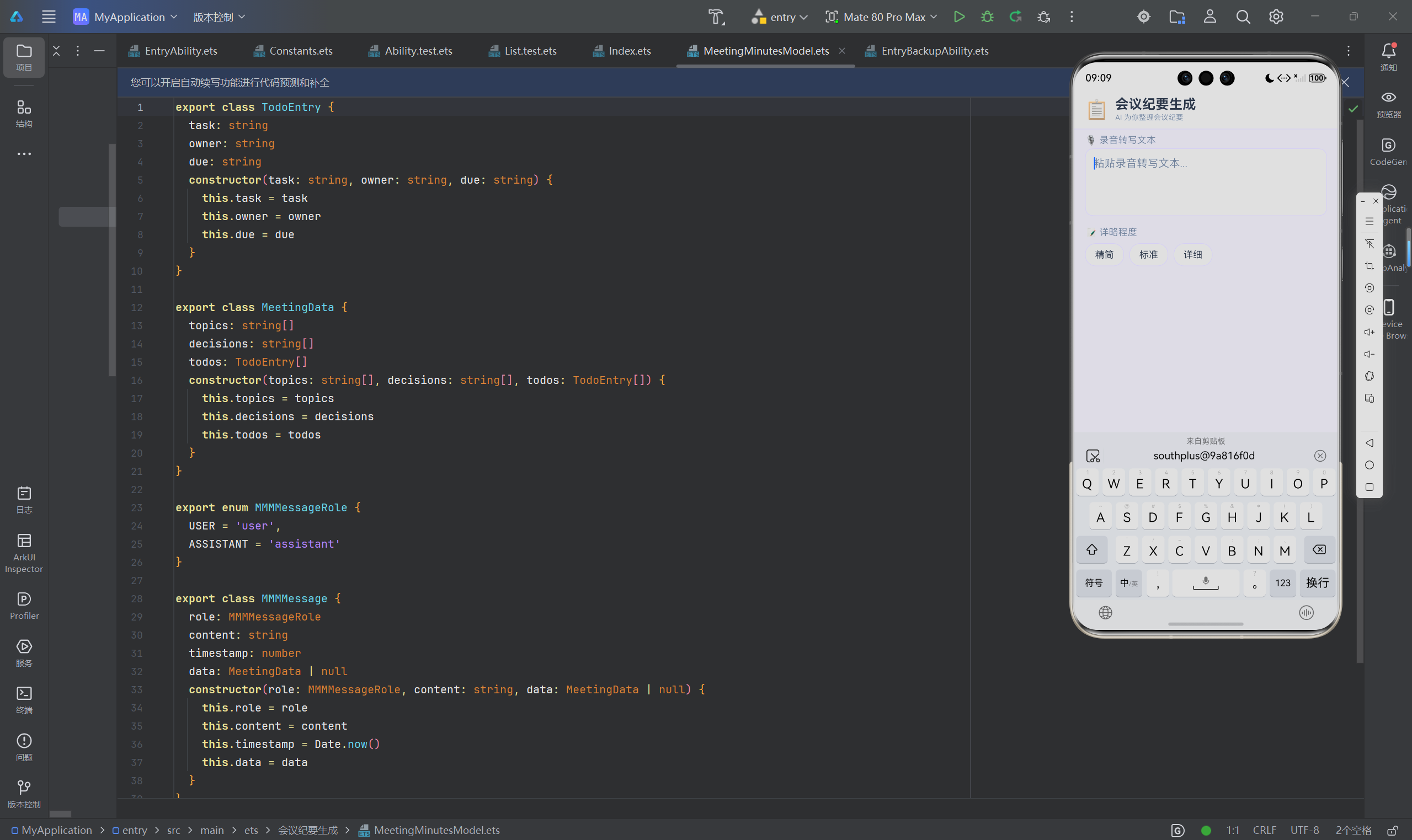
Task: Open Mate 80 Pro Max device dropdown
Action: click(881, 17)
